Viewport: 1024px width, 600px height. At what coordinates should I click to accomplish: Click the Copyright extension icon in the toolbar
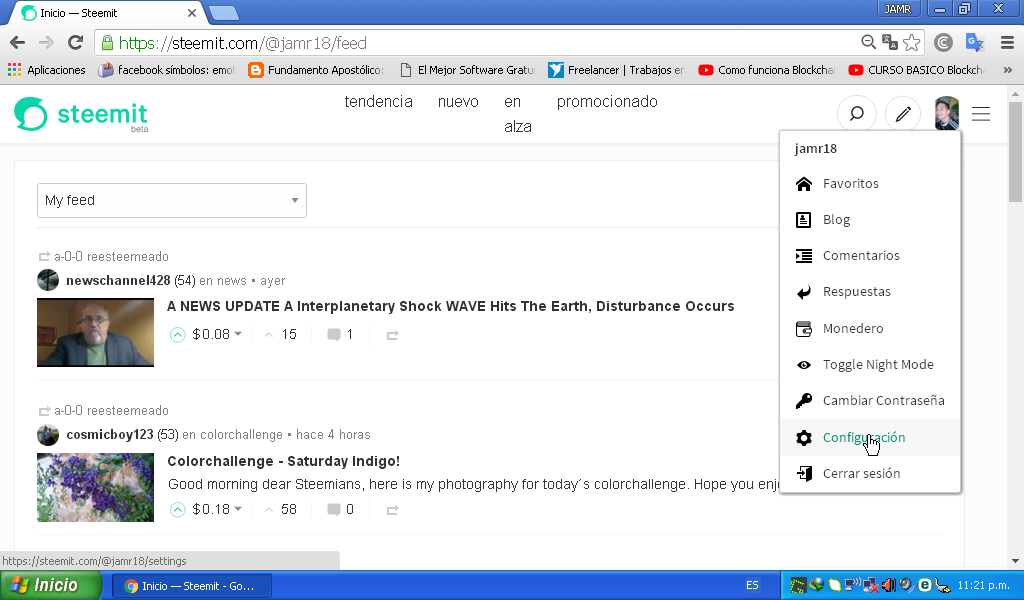pyautogui.click(x=943, y=43)
